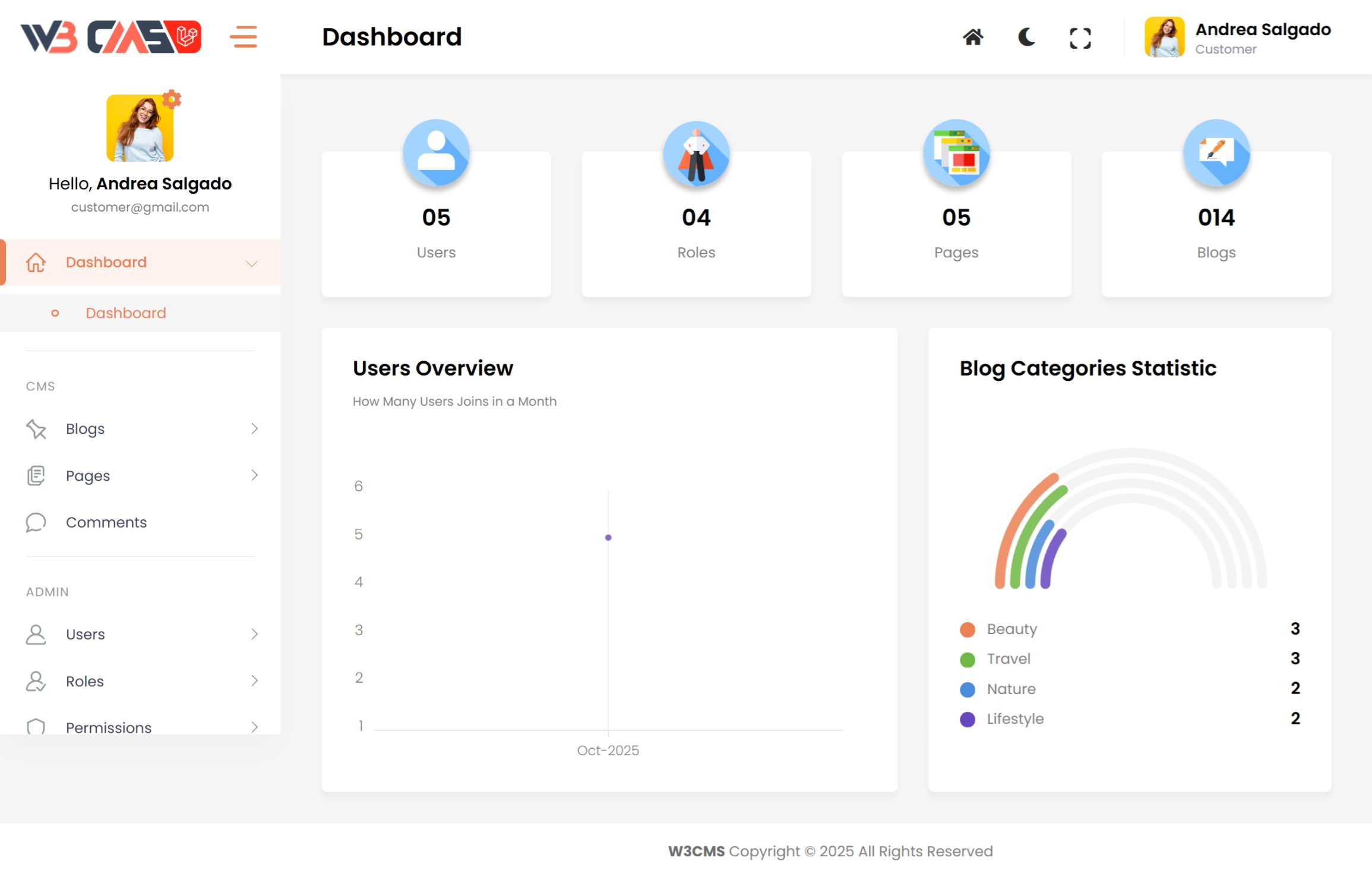Expand the Roles sidebar submenu arrow
Viewport: 1372px width, 880px height.
pos(254,681)
